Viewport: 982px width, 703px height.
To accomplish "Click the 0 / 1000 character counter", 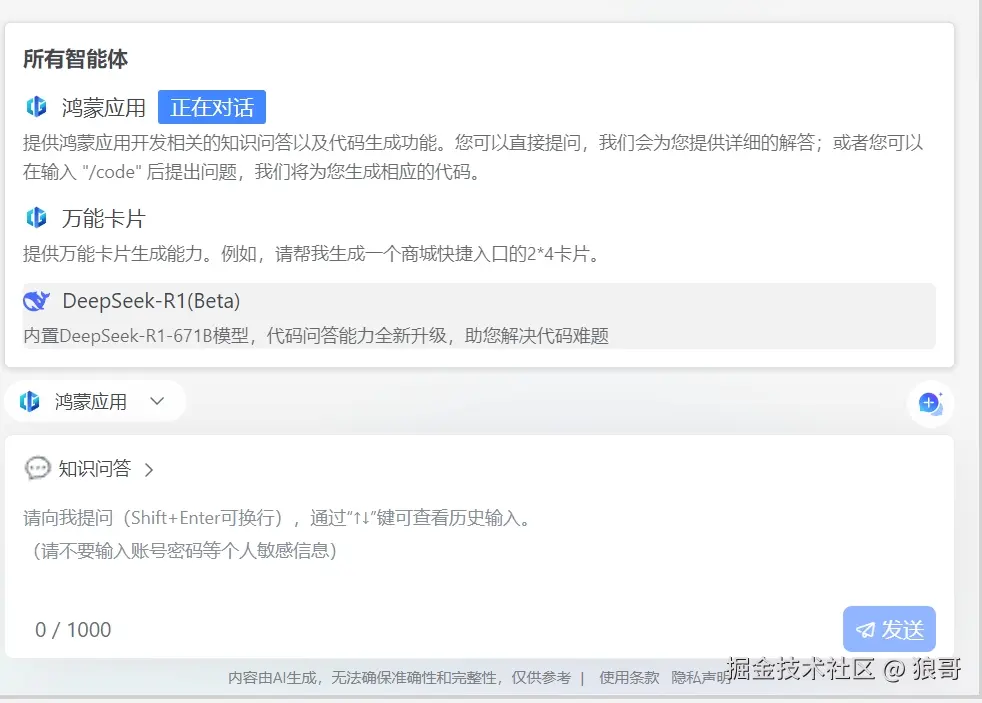I will pos(73,630).
